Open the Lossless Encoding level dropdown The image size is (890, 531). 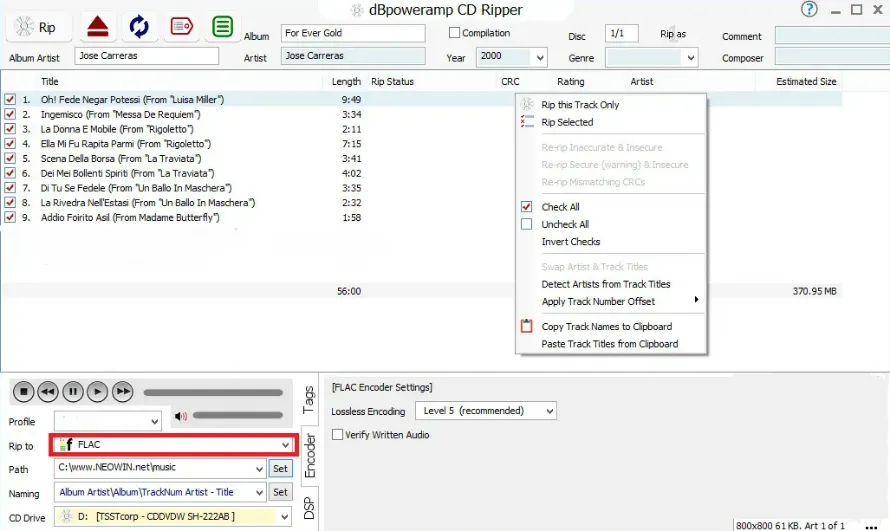549,411
